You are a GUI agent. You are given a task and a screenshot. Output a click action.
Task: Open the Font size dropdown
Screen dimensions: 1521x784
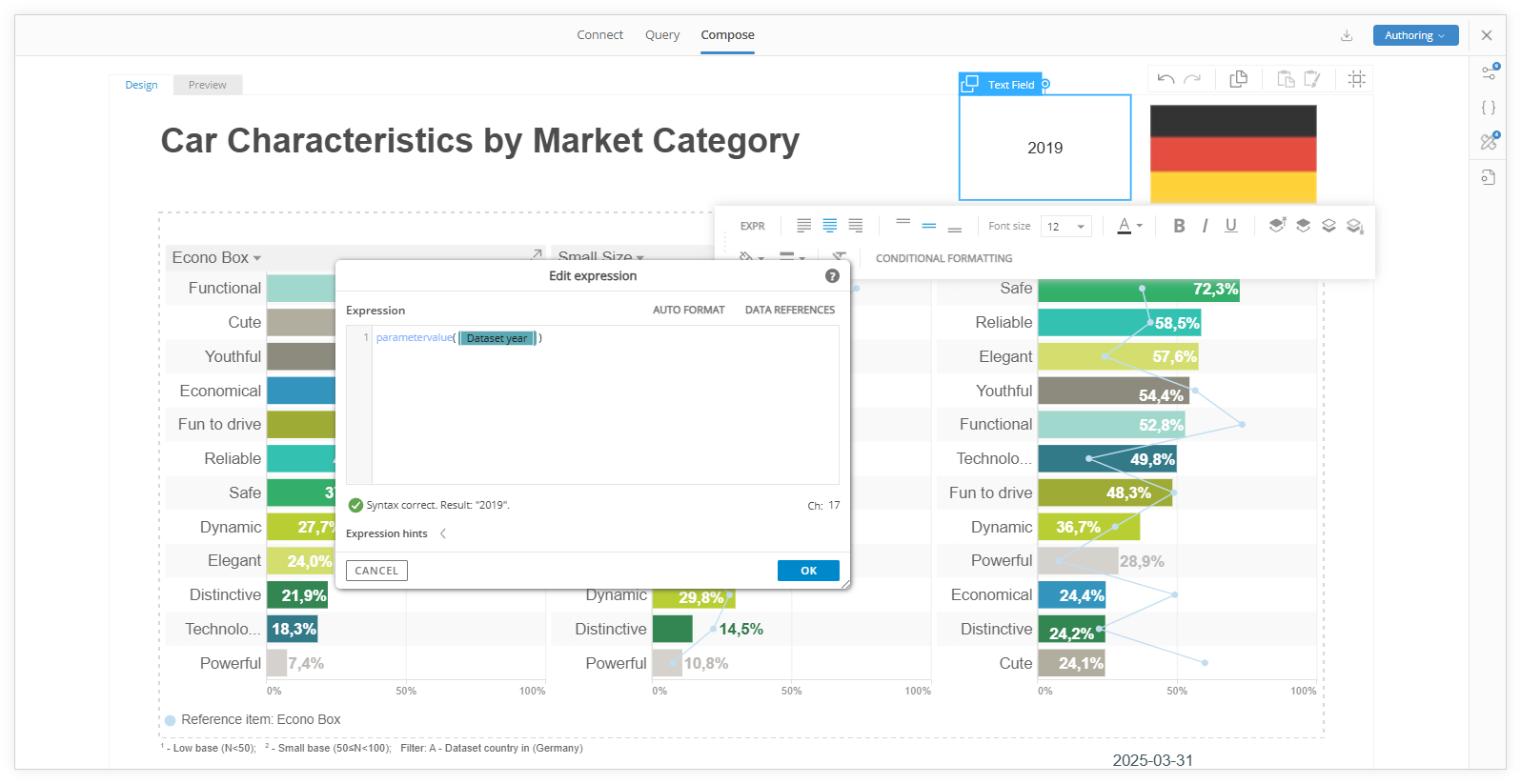(x=1066, y=227)
